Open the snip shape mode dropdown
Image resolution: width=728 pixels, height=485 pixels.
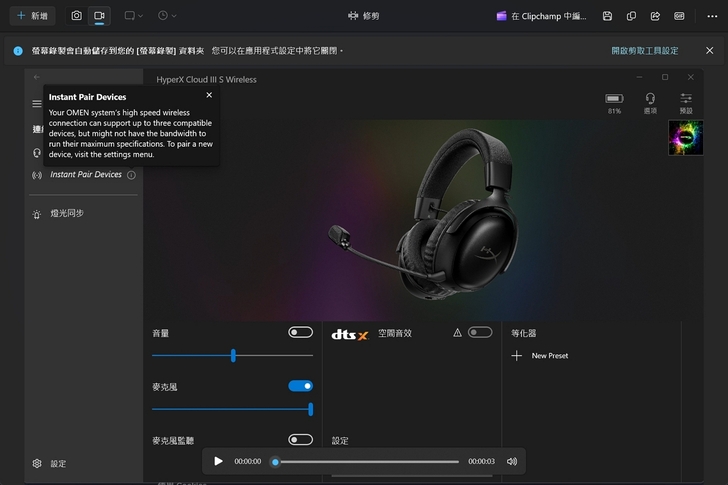pos(134,16)
